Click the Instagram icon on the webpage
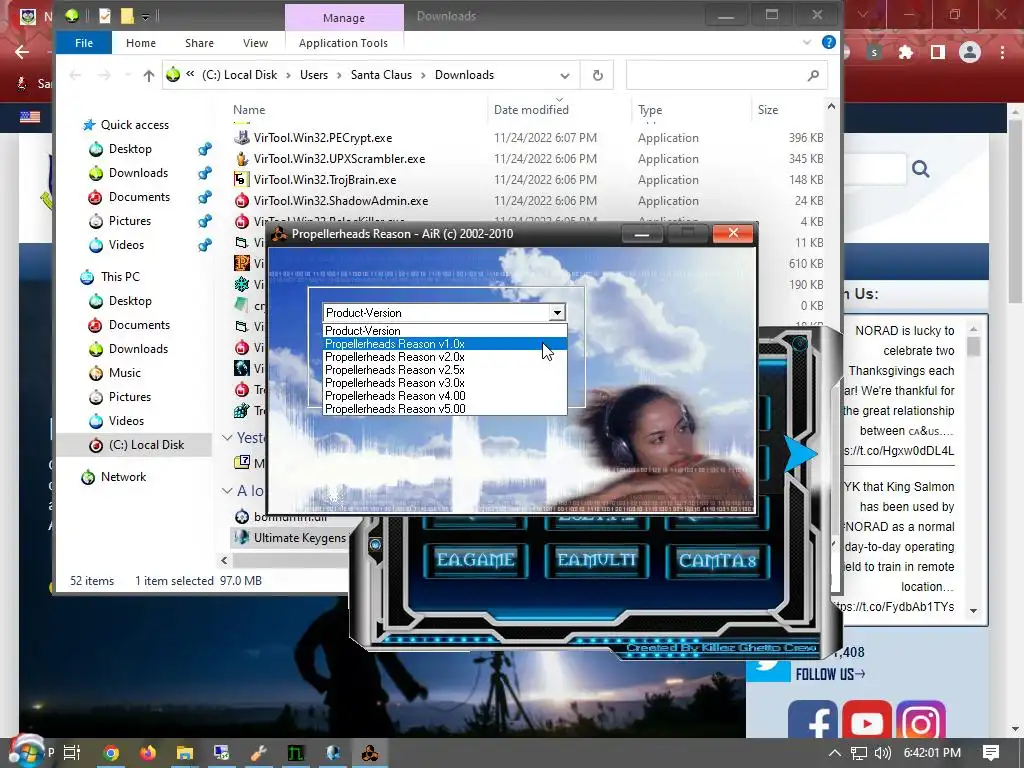 (921, 722)
